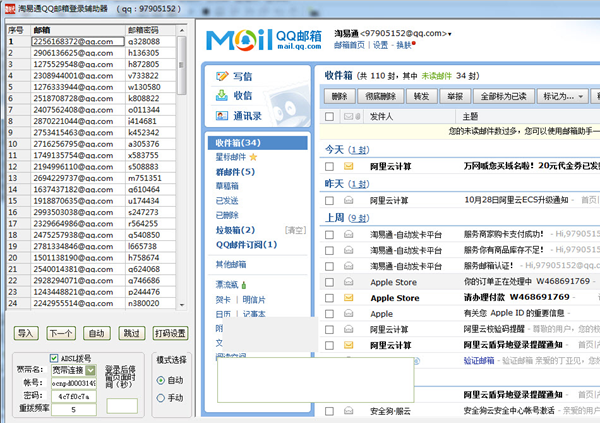
Task: Click the envelope icon on the 服务商家购卡支付成功 row
Action: pos(349,234)
